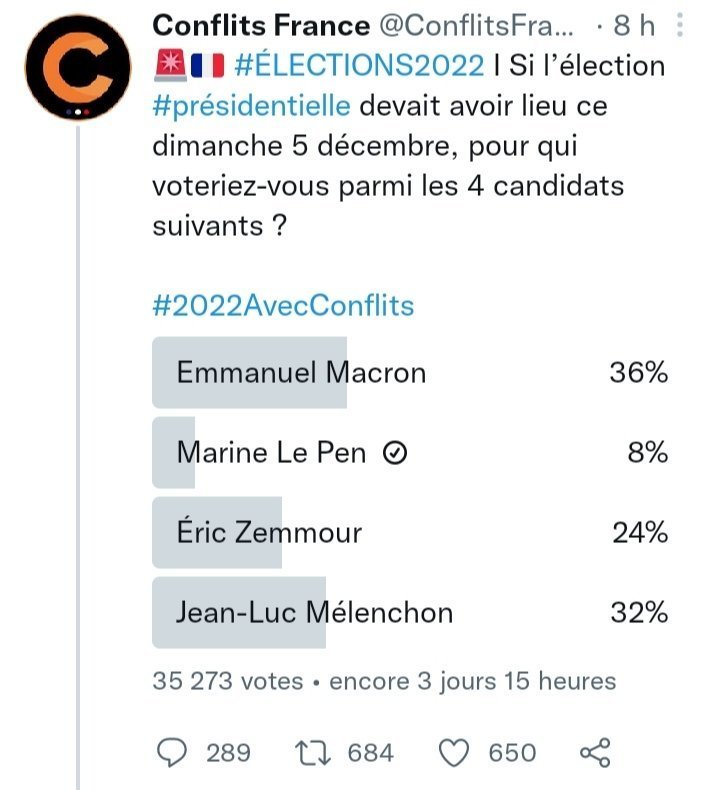Like the tweet with the heart icon

click(454, 753)
